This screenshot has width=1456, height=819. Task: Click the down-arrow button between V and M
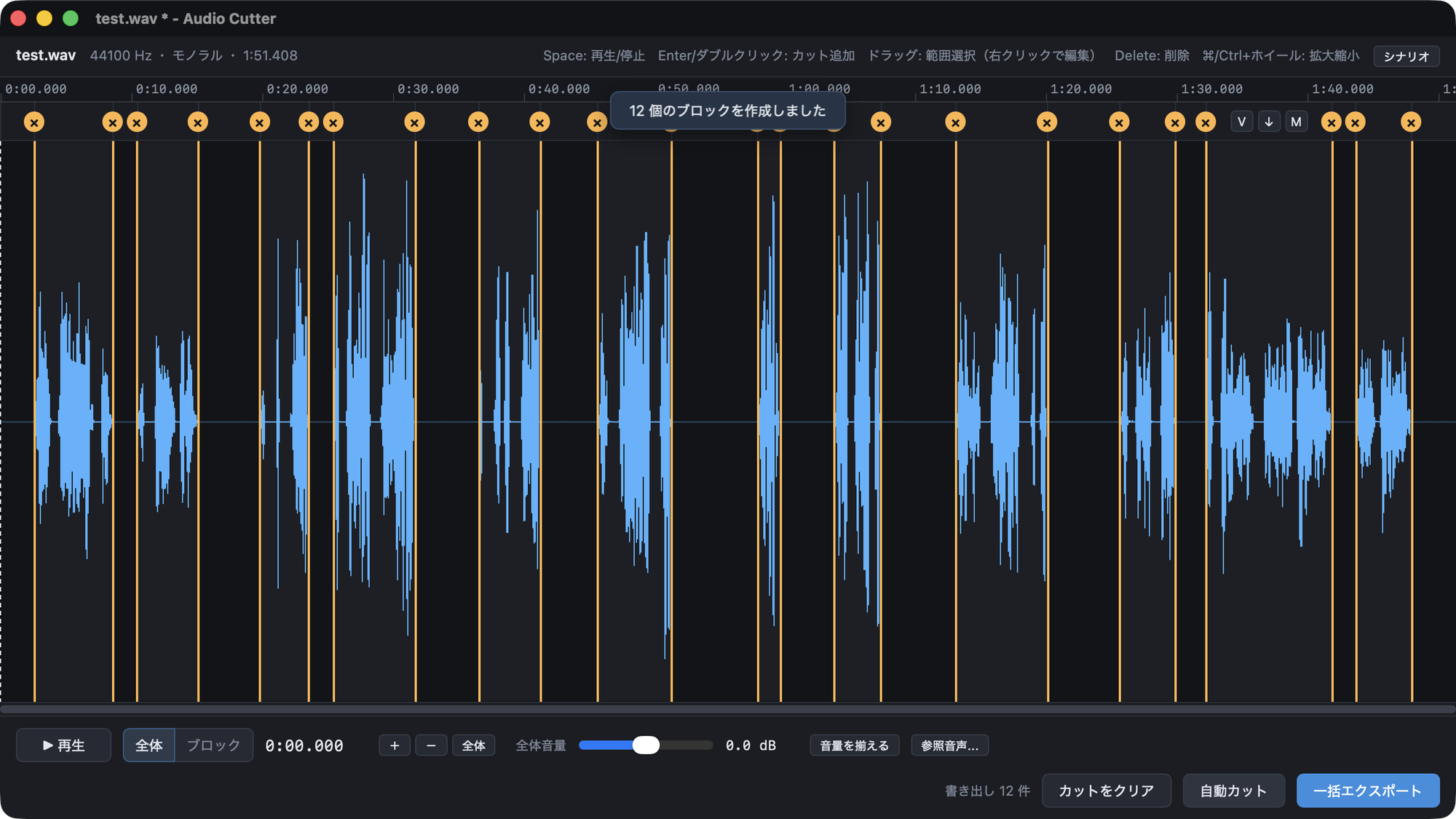tap(1269, 122)
